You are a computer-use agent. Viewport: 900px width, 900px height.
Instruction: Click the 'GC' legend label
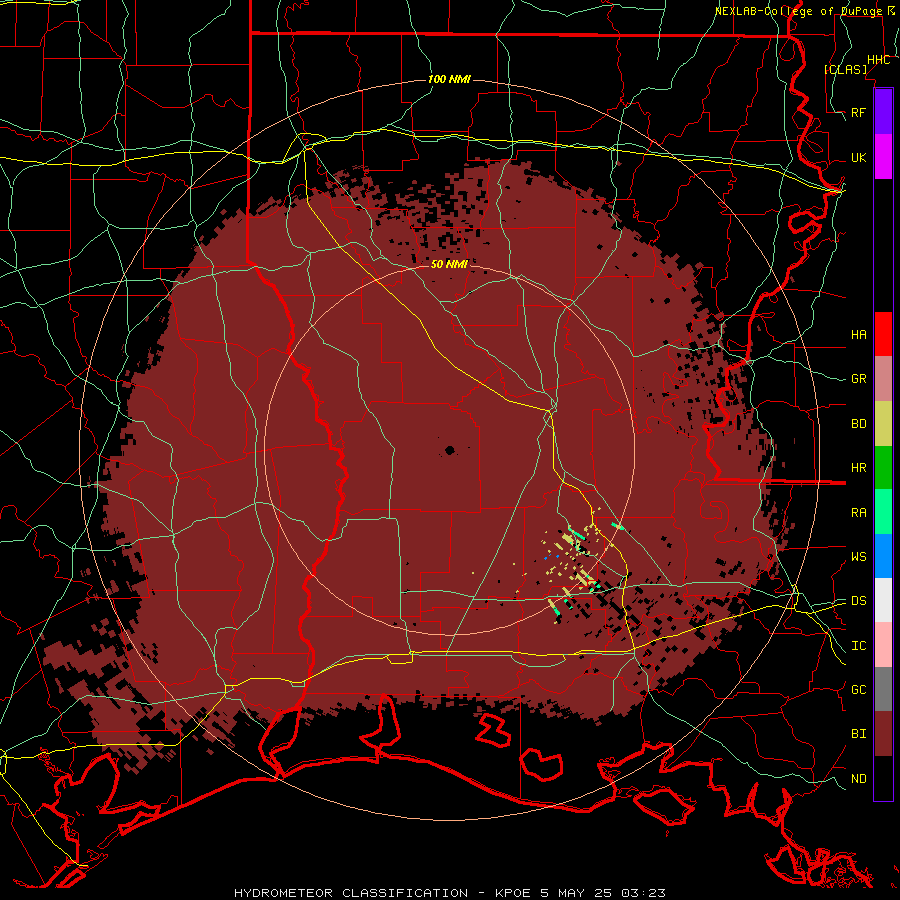click(858, 690)
